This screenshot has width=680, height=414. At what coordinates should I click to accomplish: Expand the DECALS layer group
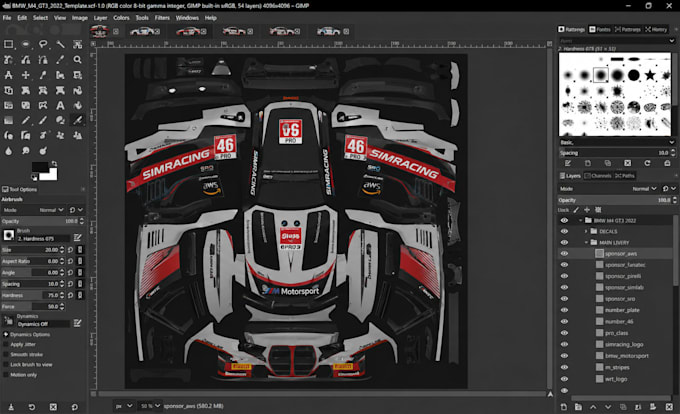click(586, 231)
